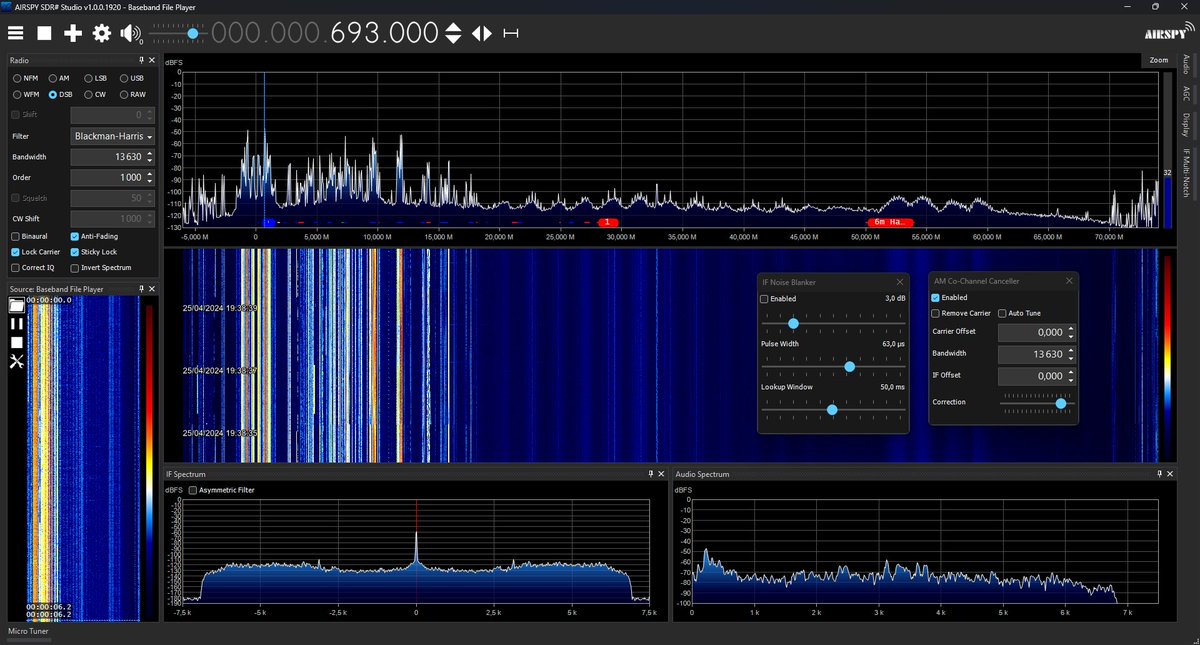Open the Blackman-Harris filter dropdown
The width and height of the screenshot is (1200, 645).
[x=113, y=135]
